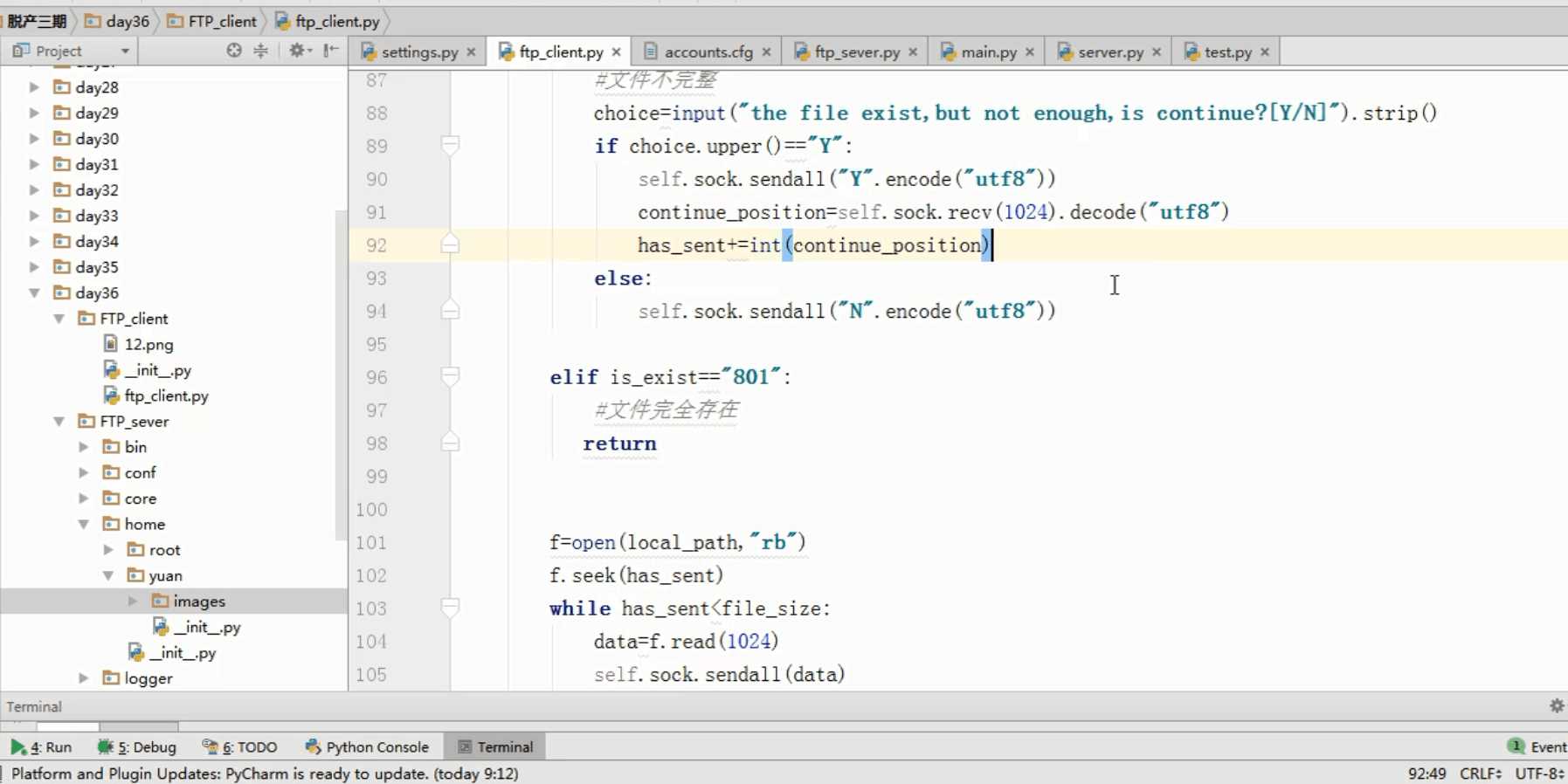Screen dimensions: 1568x784
Task: Open Project panel settings gear
Action: click(298, 51)
